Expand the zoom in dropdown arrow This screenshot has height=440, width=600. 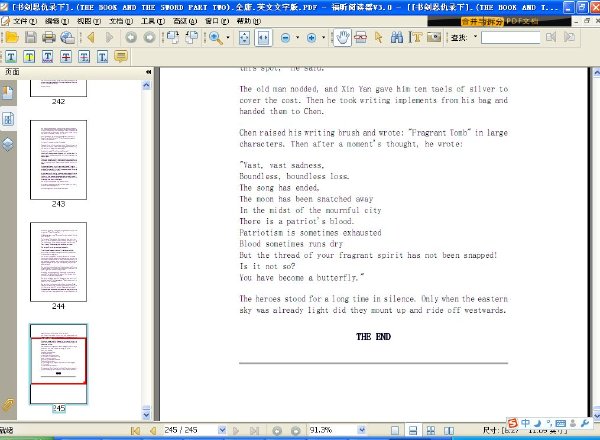(323, 37)
